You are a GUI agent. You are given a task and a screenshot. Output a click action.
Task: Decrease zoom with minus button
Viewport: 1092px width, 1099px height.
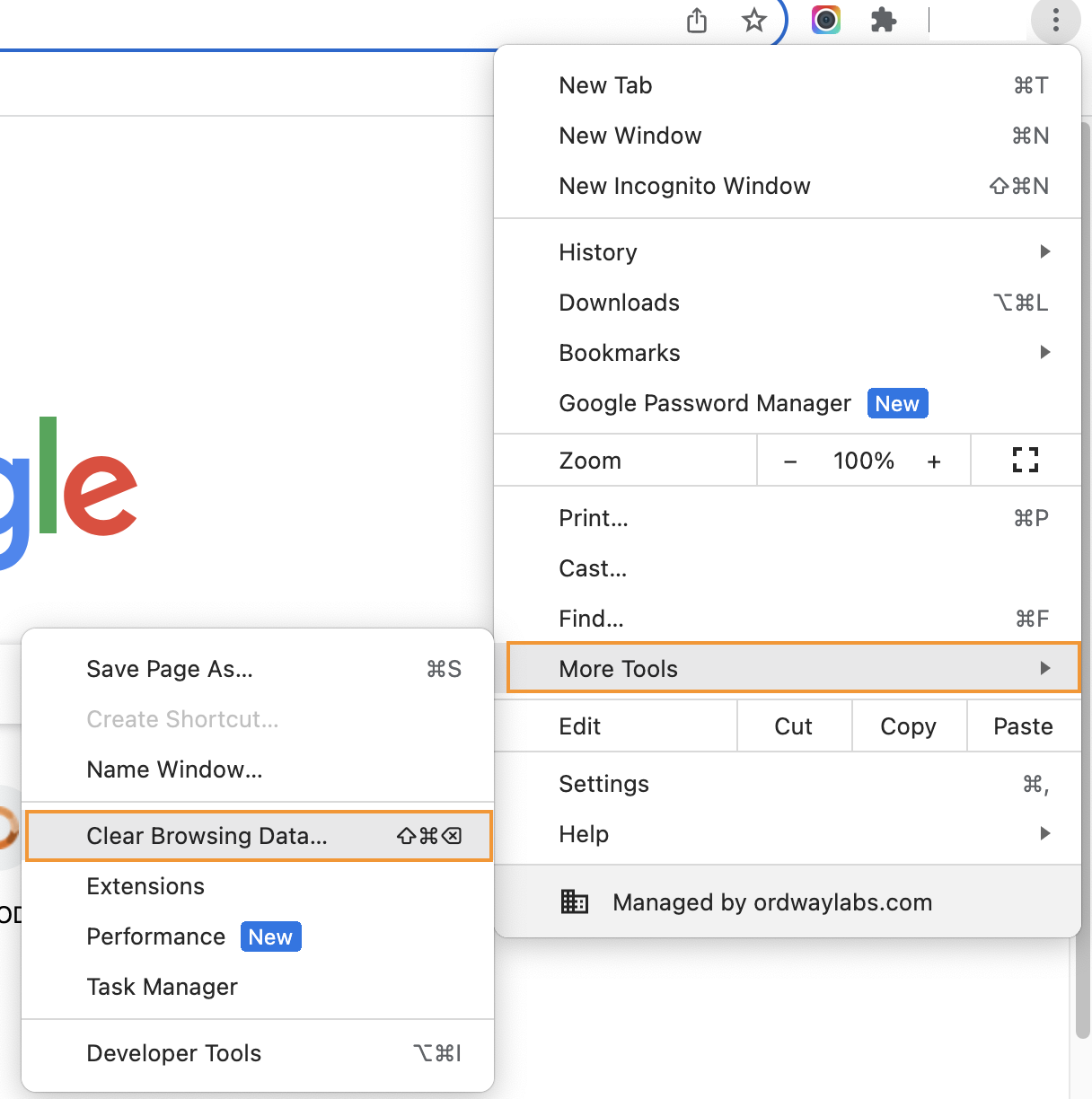(x=790, y=462)
